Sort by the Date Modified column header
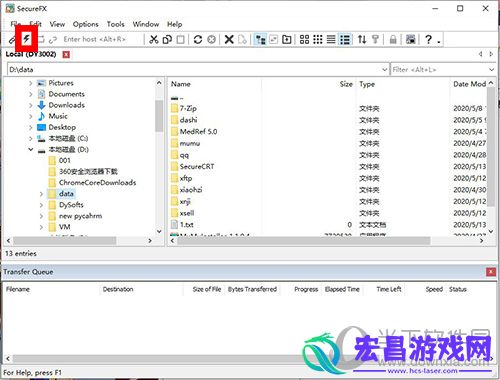Image resolution: width=500 pixels, height=380 pixels. 469,84
